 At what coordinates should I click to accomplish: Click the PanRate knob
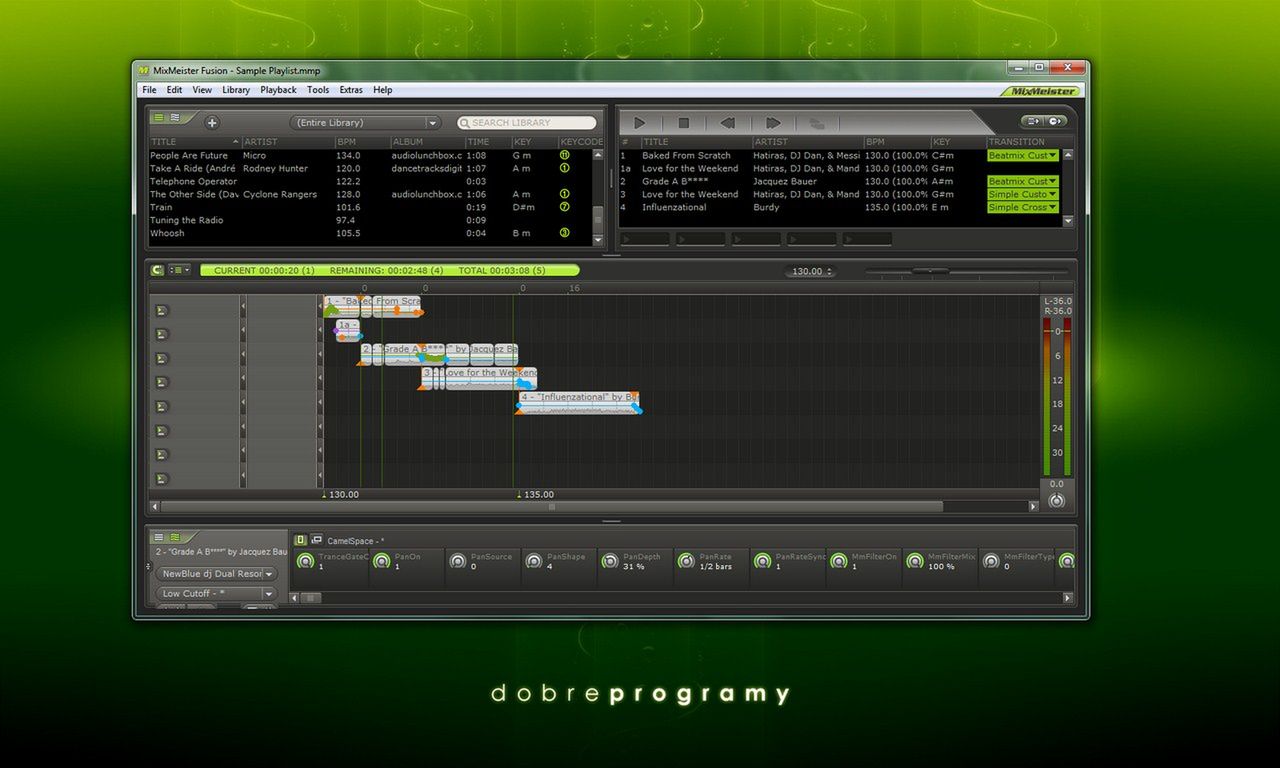pos(686,562)
